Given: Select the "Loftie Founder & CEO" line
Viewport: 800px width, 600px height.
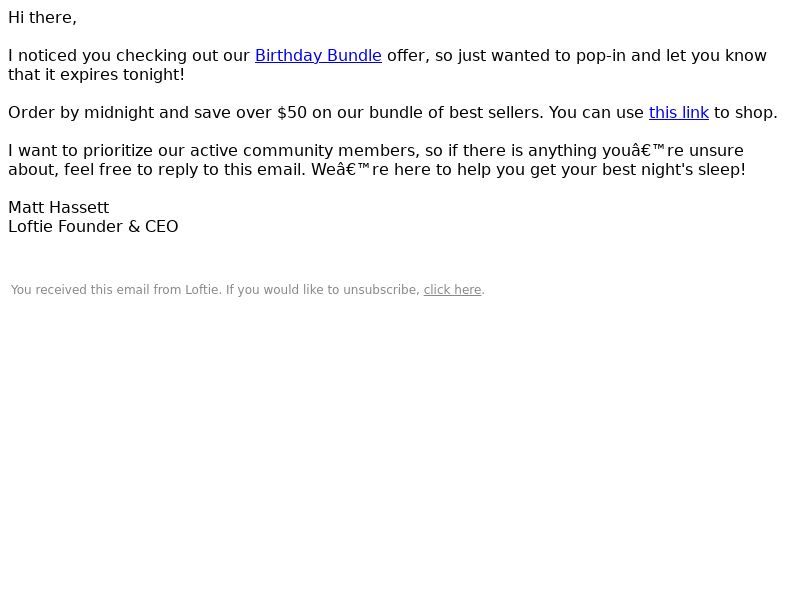Looking at the screenshot, I should point(93,227).
